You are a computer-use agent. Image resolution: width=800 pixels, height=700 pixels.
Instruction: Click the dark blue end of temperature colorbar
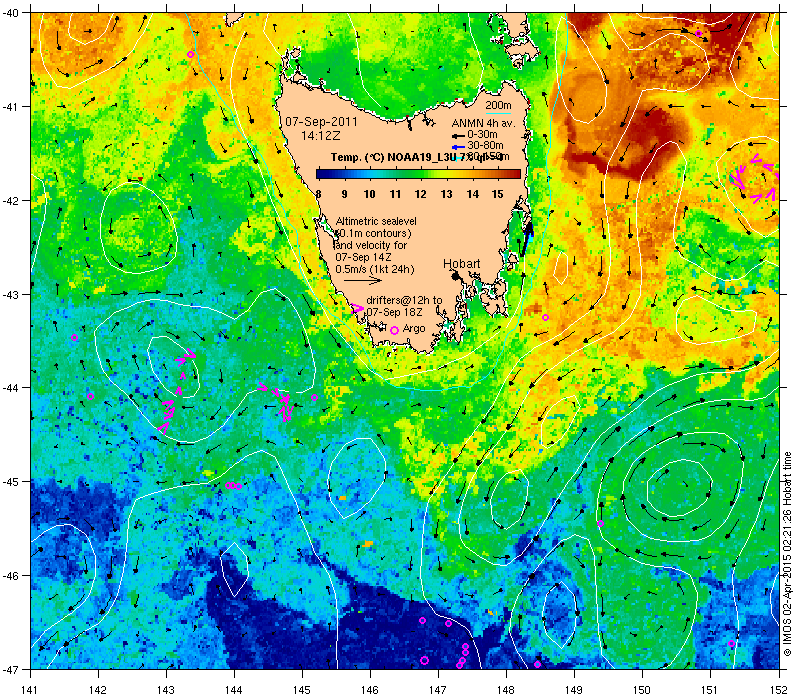(321, 174)
